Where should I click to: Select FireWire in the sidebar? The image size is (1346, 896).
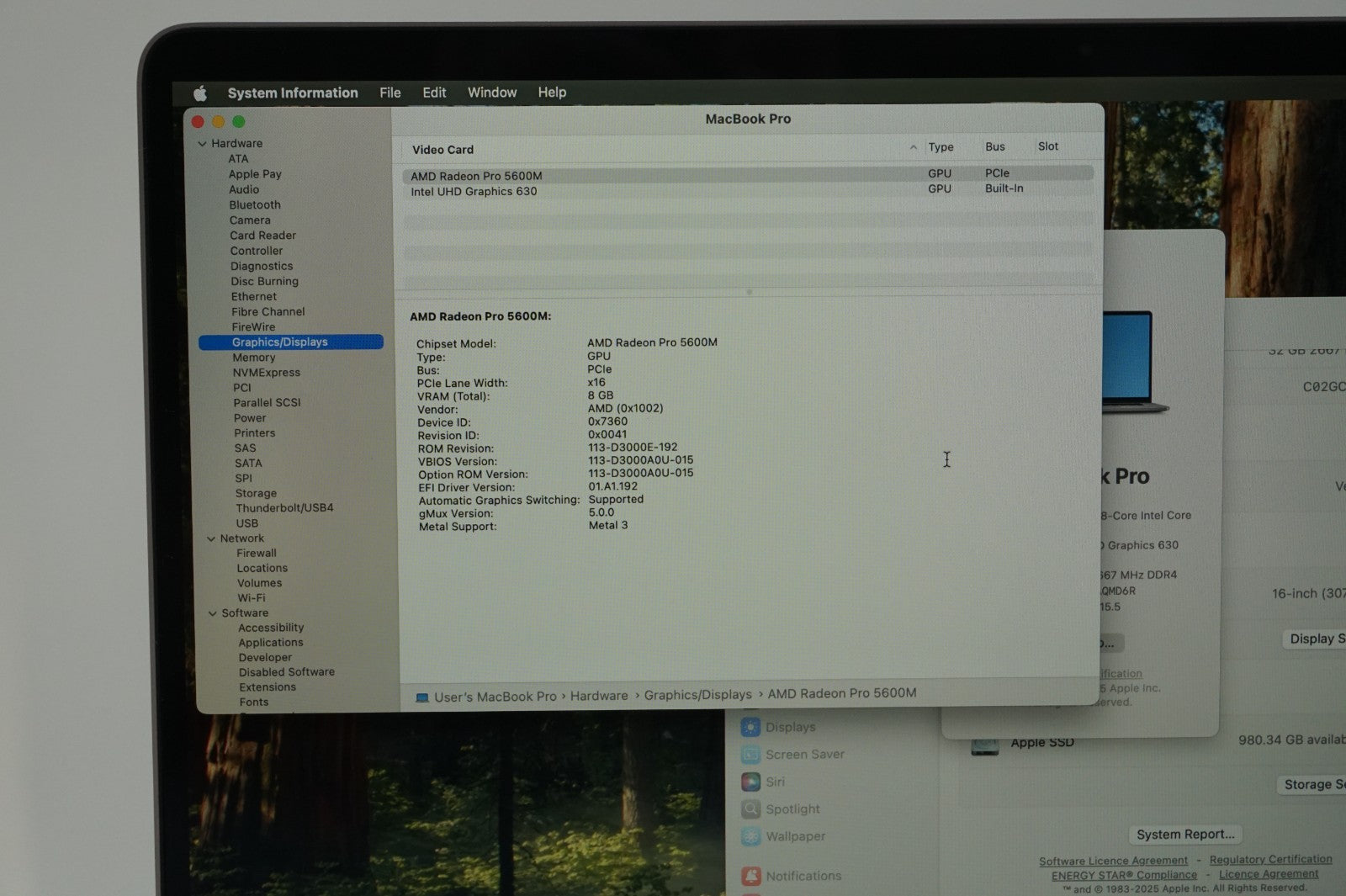click(x=253, y=326)
